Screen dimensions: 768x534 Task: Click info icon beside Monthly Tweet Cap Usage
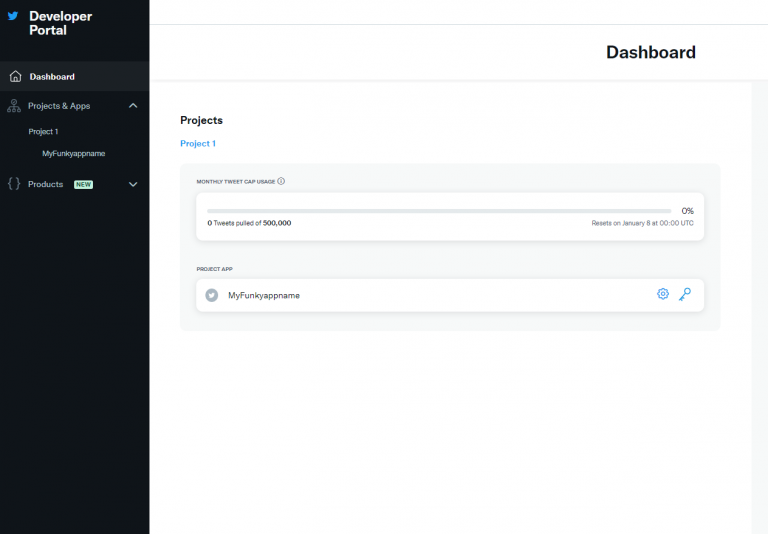281,181
